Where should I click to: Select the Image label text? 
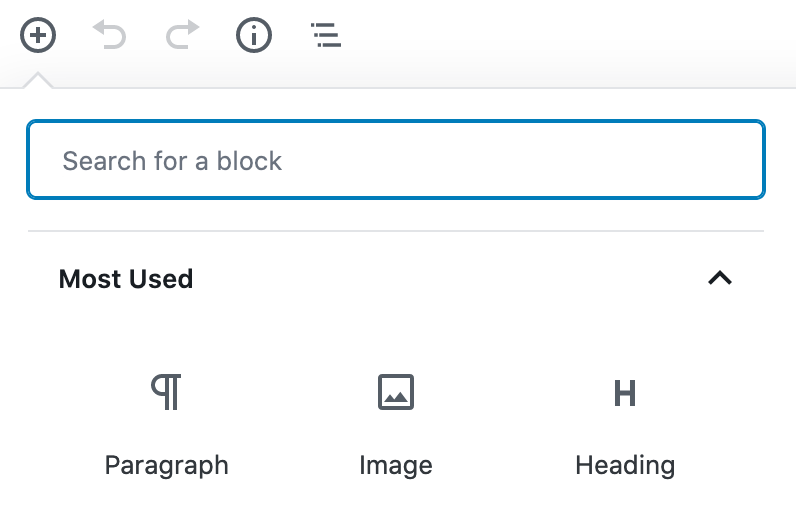coord(396,466)
